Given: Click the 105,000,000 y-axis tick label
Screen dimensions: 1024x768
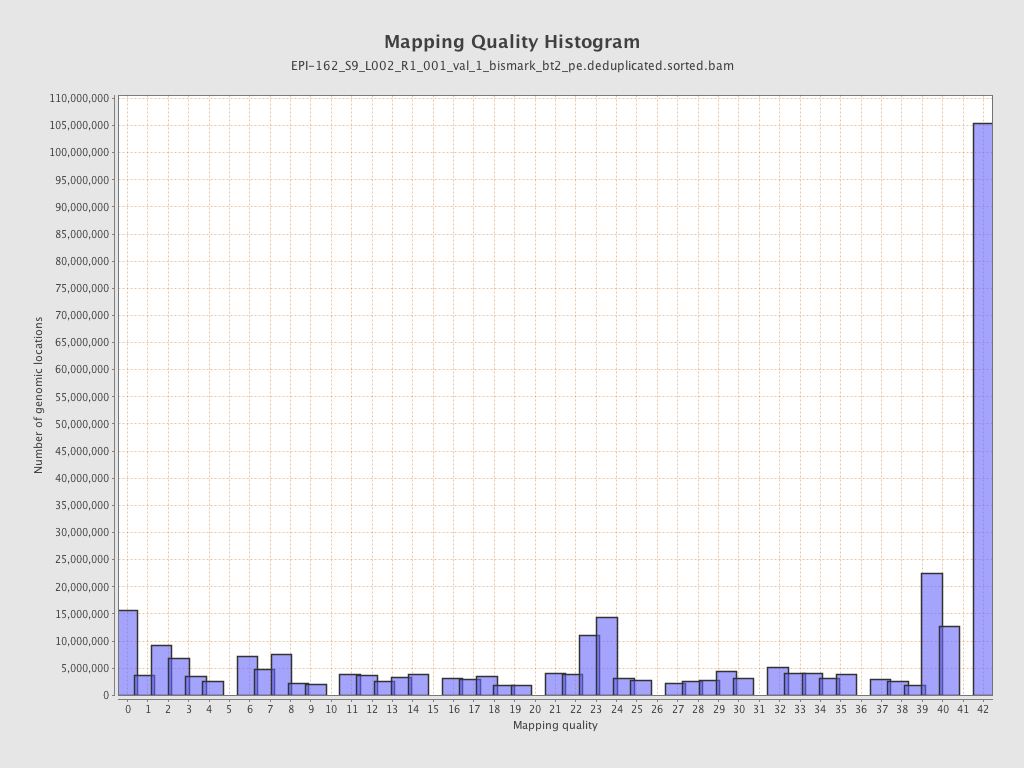Looking at the screenshot, I should click(x=79, y=125).
